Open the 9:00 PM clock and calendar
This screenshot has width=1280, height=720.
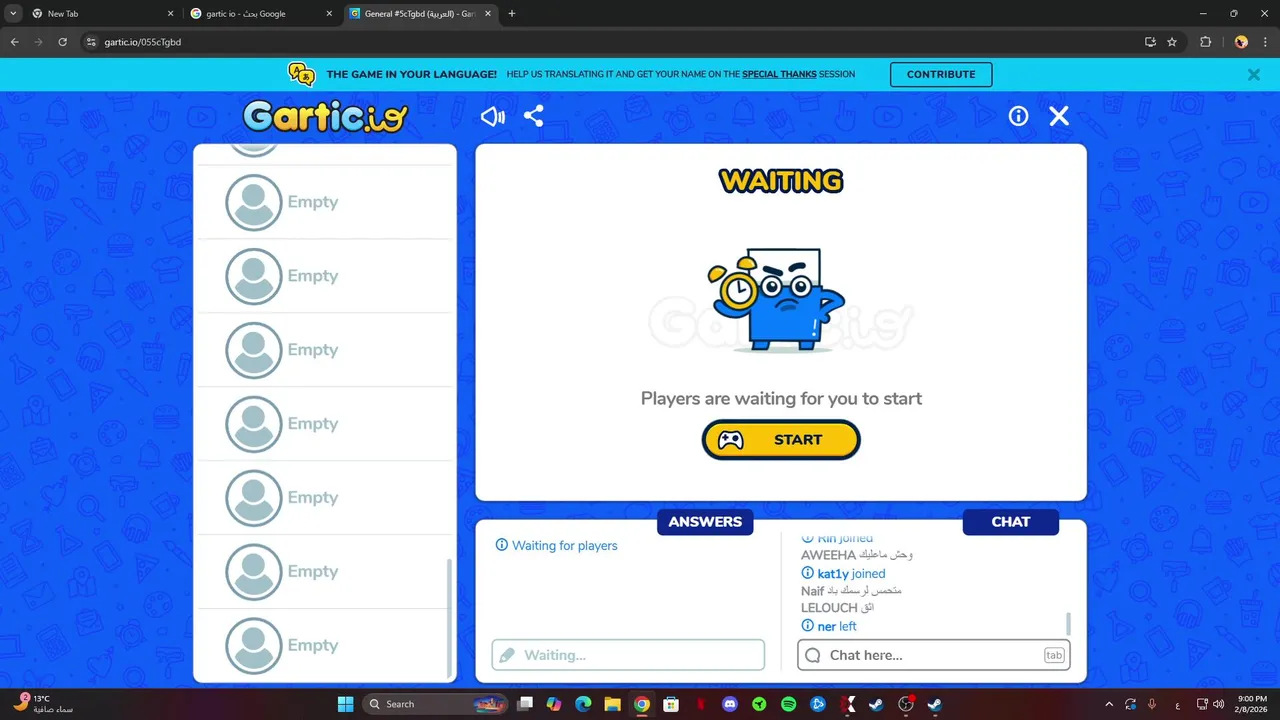1252,704
